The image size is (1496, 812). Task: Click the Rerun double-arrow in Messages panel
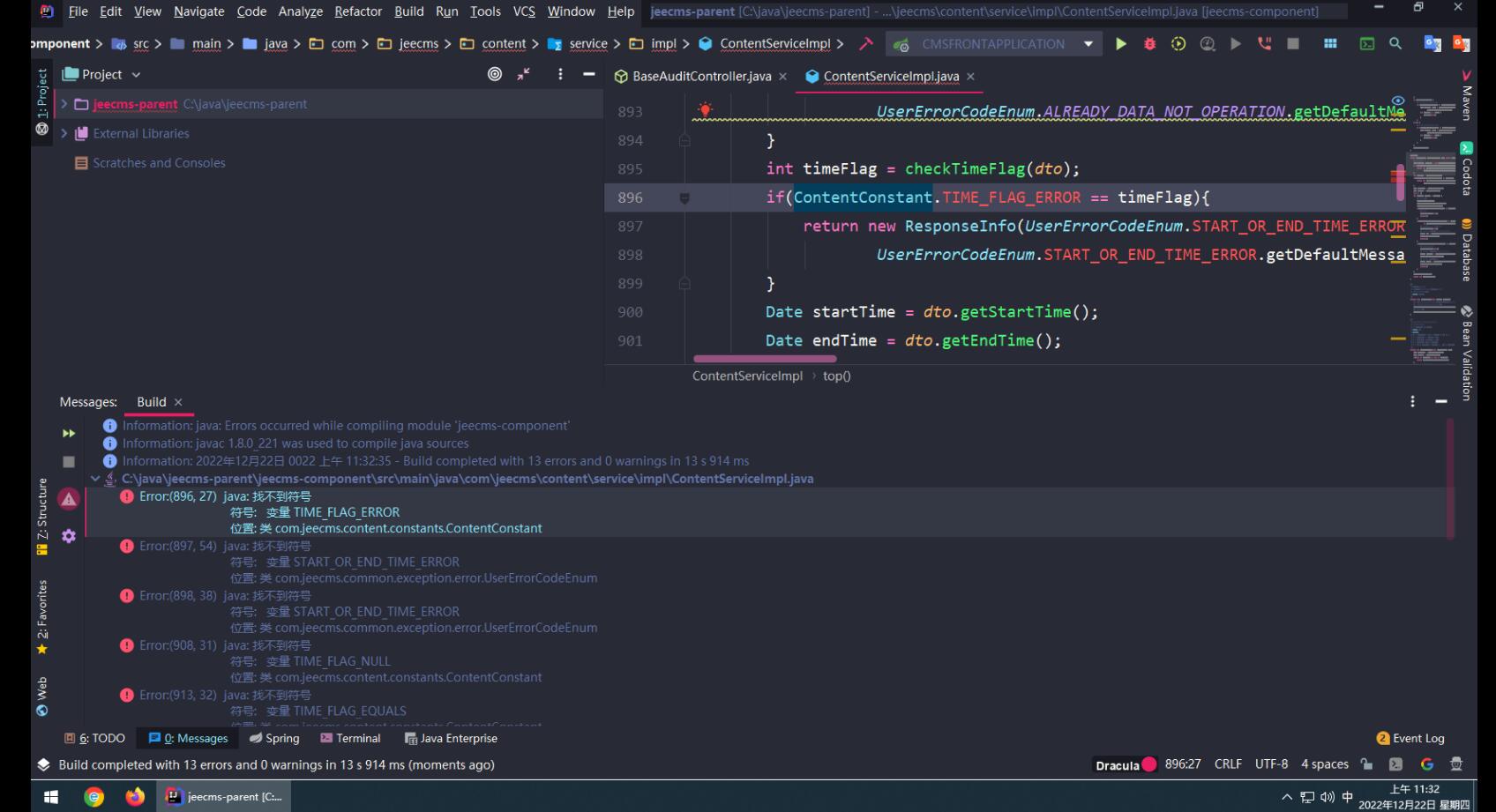click(x=69, y=434)
